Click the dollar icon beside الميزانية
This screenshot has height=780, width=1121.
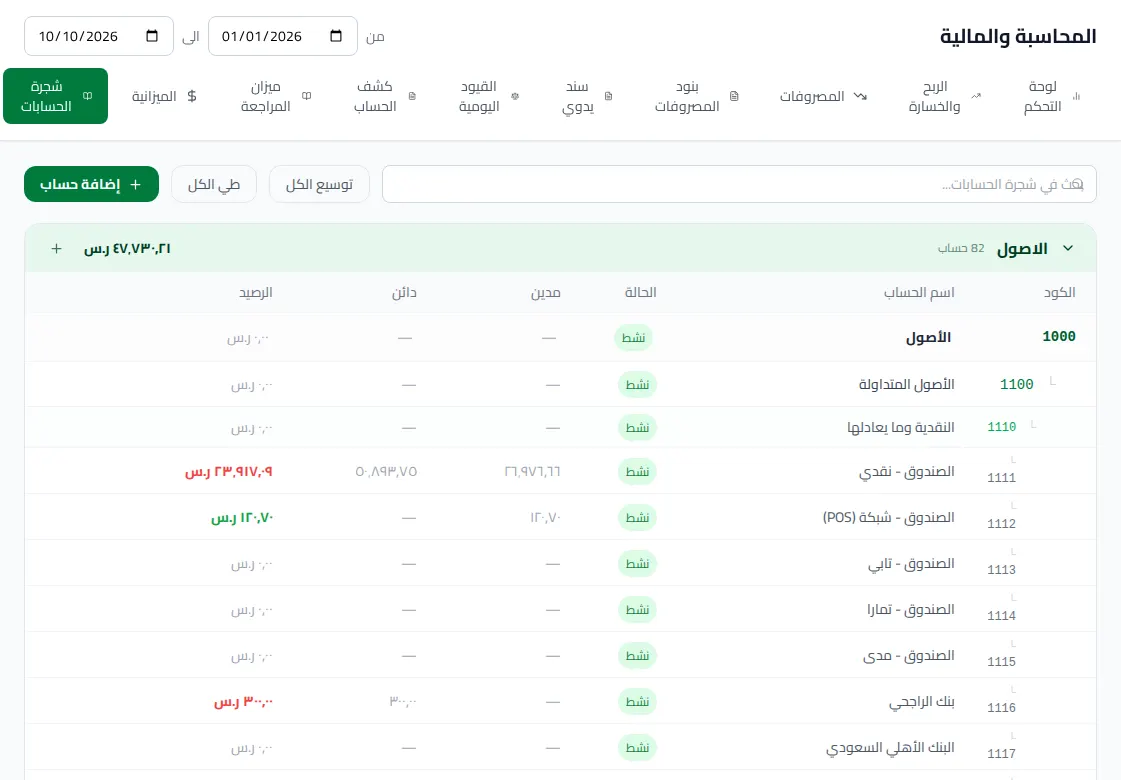192,96
